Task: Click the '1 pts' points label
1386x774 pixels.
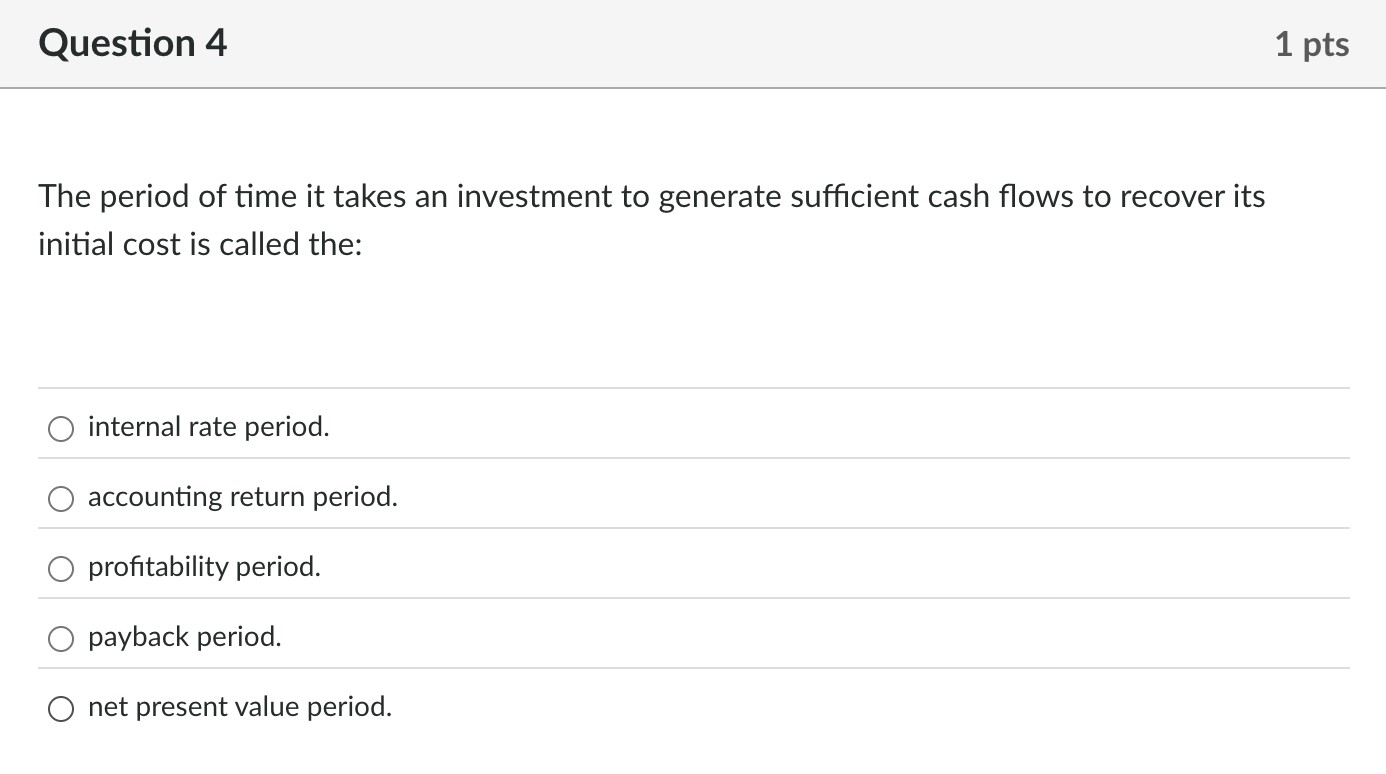Action: [1311, 45]
